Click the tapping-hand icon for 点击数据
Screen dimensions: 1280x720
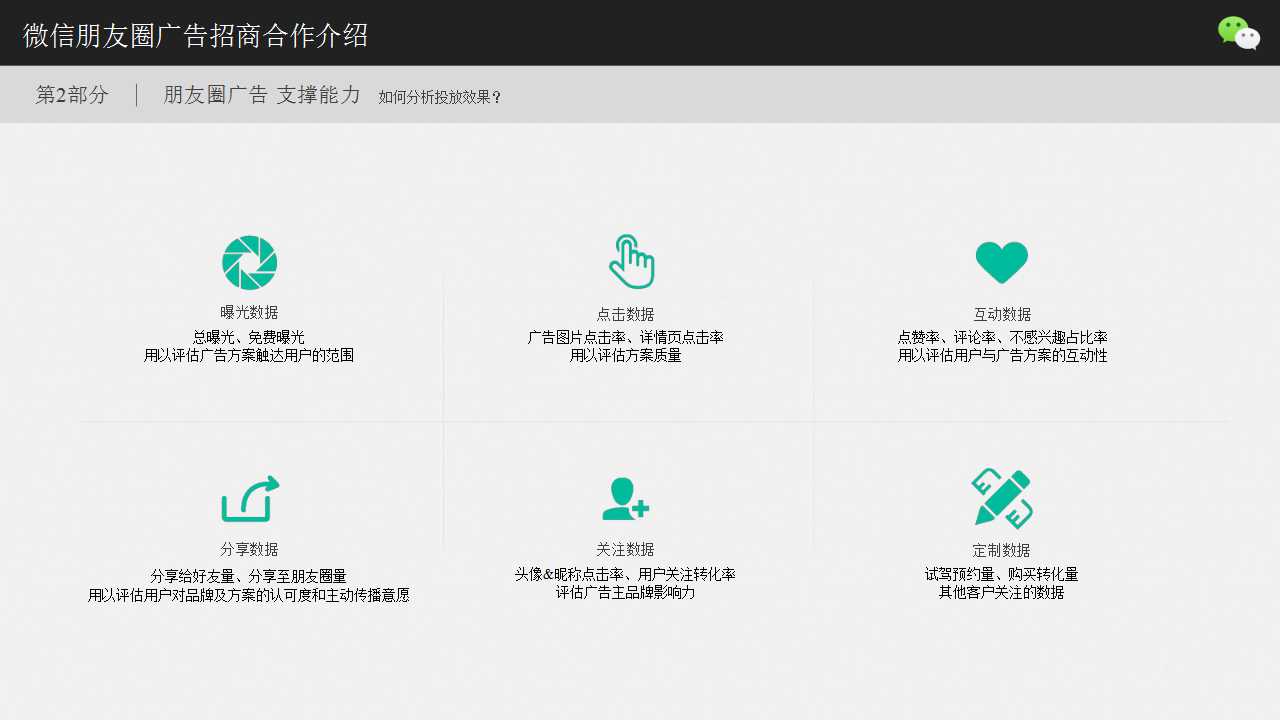pos(630,262)
